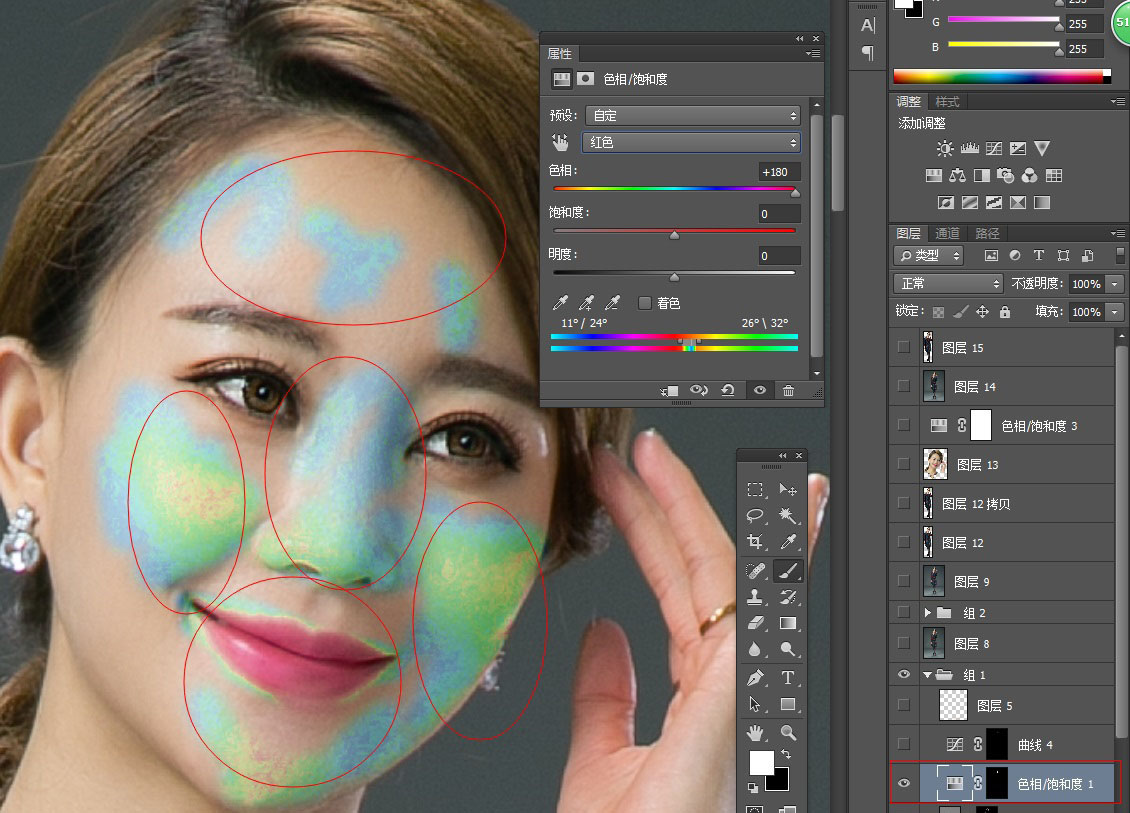Select the Horizontal Type tool
Screen dimensions: 1130x813
tap(787, 678)
